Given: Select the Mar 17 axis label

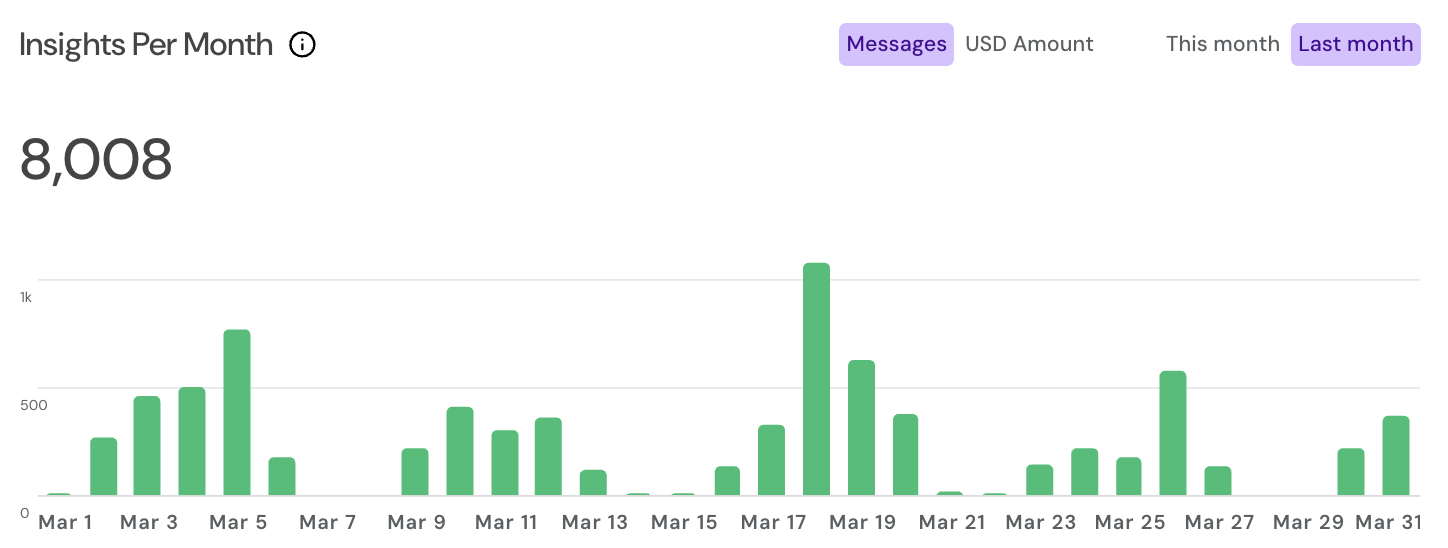Looking at the screenshot, I should (773, 522).
